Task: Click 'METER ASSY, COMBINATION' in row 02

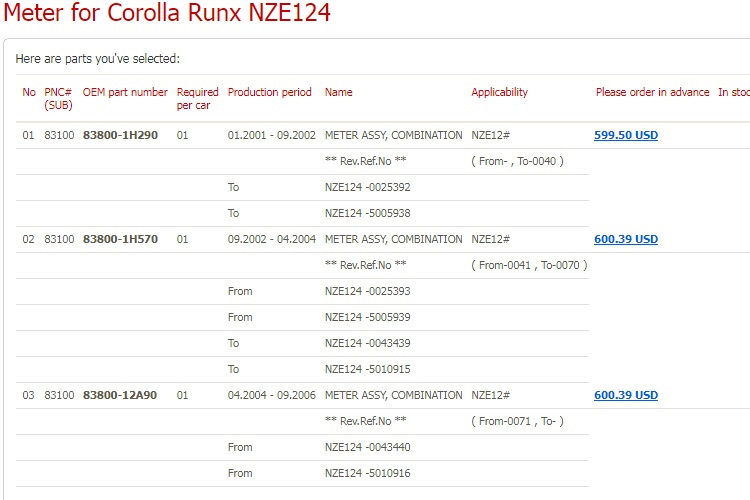Action: click(x=394, y=239)
